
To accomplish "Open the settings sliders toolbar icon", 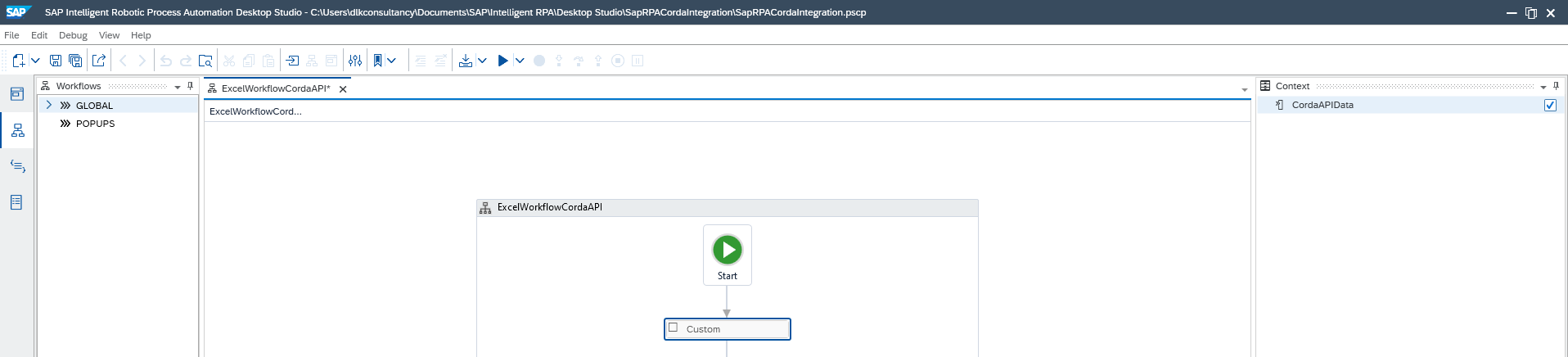I will tap(355, 61).
